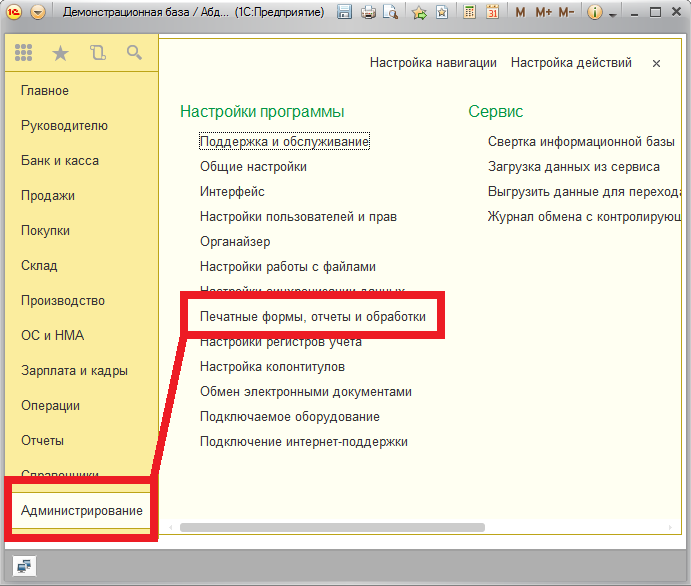Click the add to favorites star icon
Viewport: 691px width, 586px height.
(419, 13)
